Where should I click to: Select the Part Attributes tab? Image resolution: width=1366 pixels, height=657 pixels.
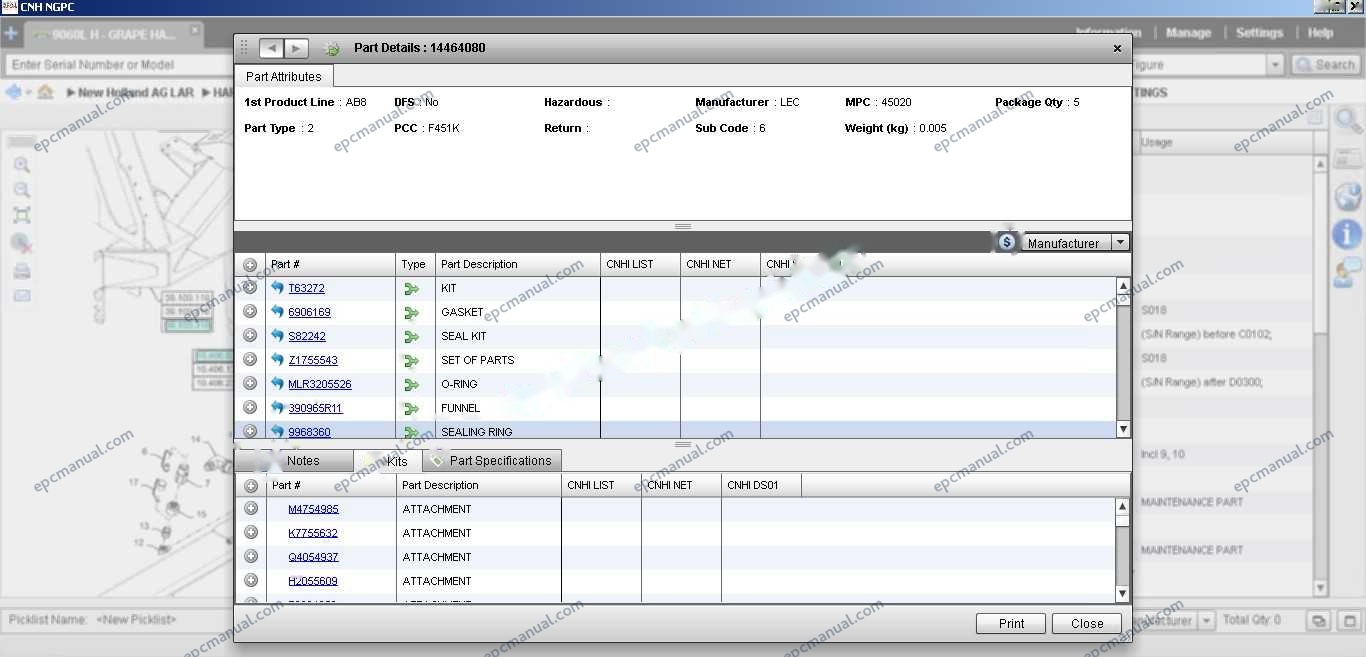tap(284, 76)
